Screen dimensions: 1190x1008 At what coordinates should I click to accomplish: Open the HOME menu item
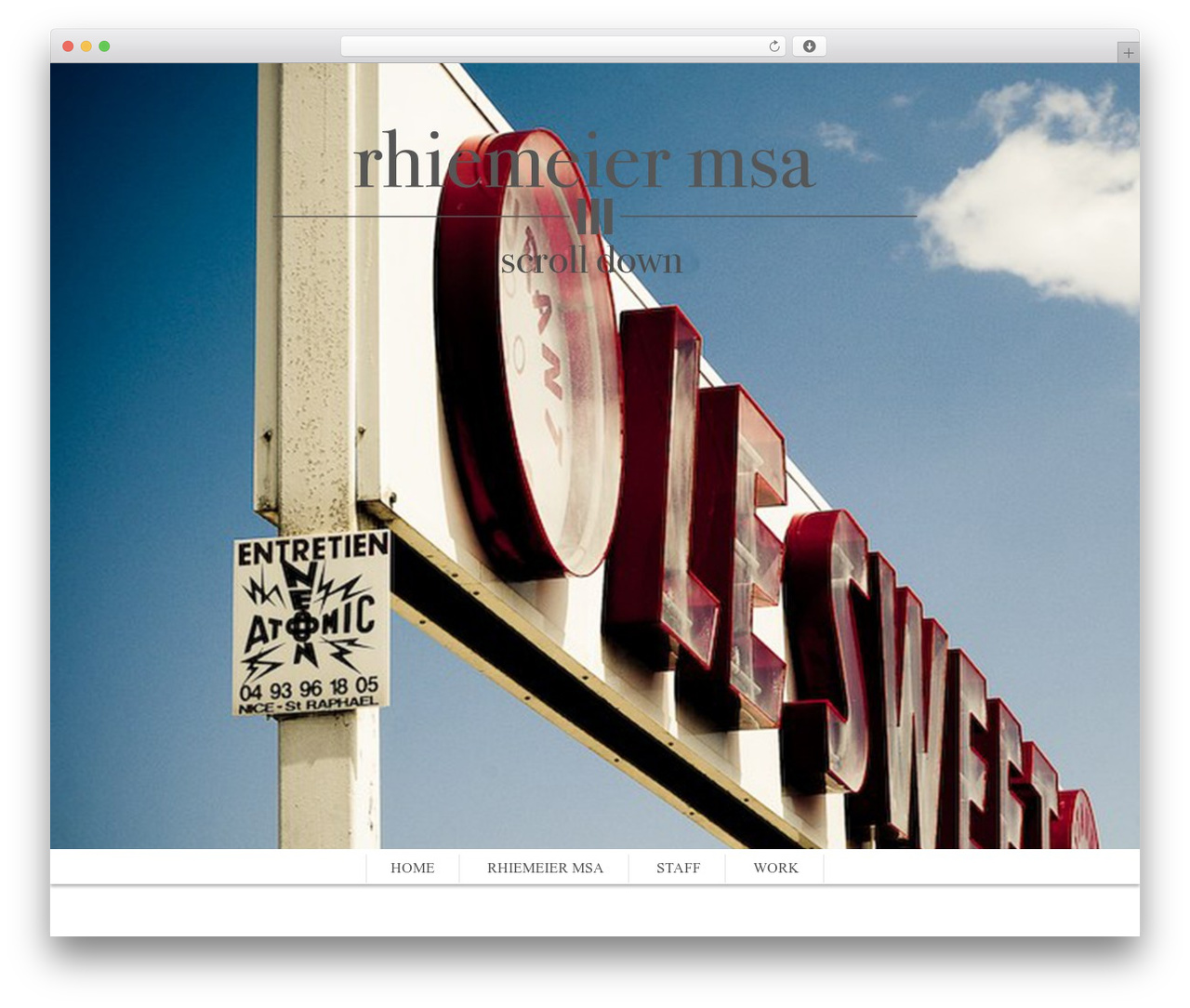413,868
